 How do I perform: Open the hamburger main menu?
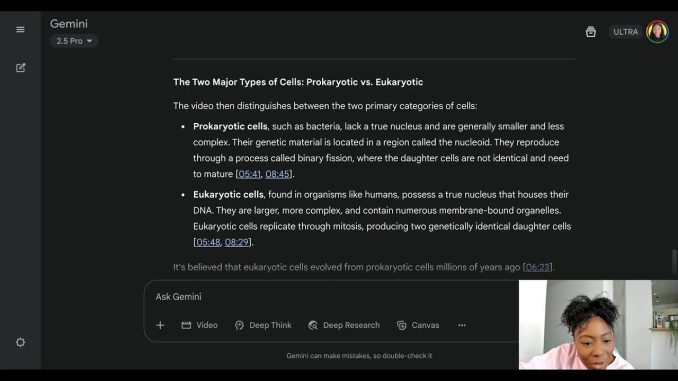click(x=20, y=29)
